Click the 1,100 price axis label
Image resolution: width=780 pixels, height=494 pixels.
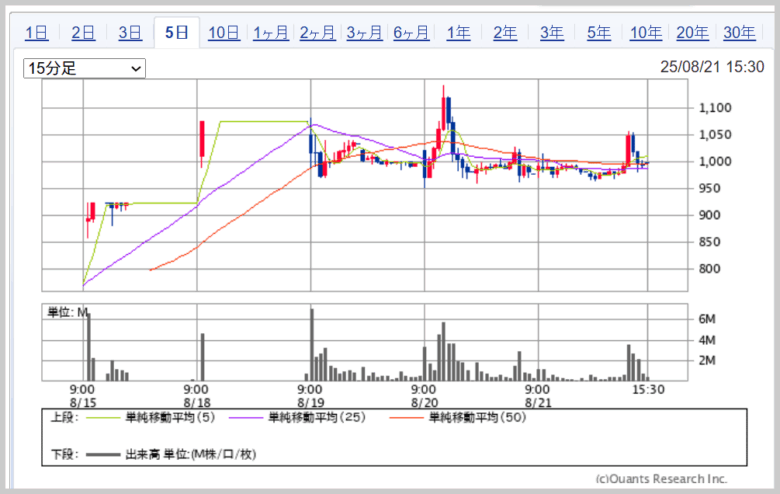715,108
